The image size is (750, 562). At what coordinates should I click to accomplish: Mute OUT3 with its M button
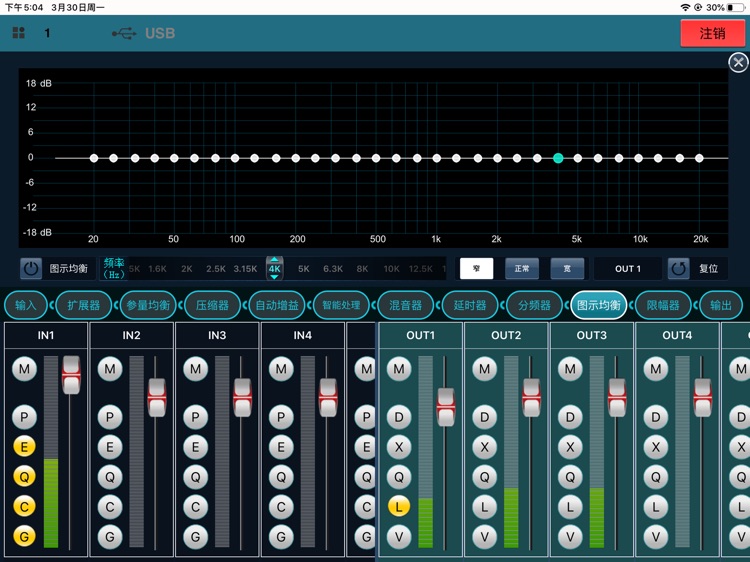(x=570, y=369)
